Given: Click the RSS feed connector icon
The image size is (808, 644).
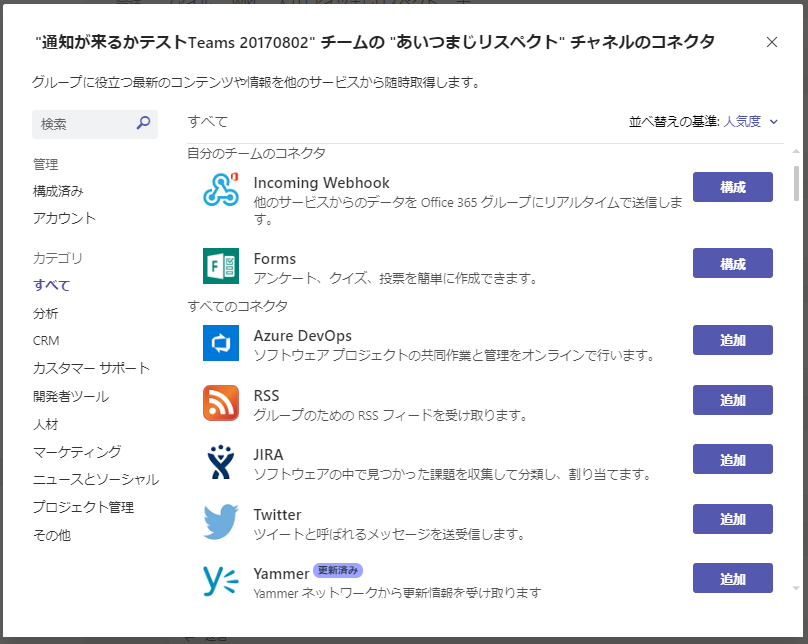Looking at the screenshot, I should pos(221,403).
